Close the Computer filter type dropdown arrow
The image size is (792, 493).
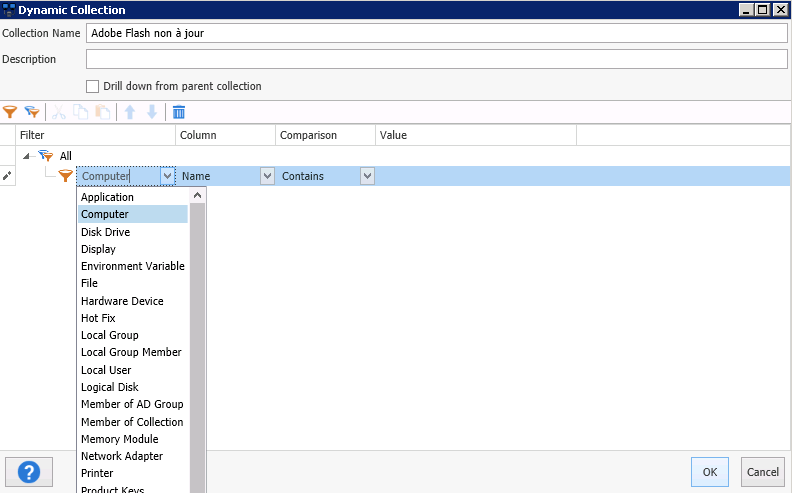167,176
